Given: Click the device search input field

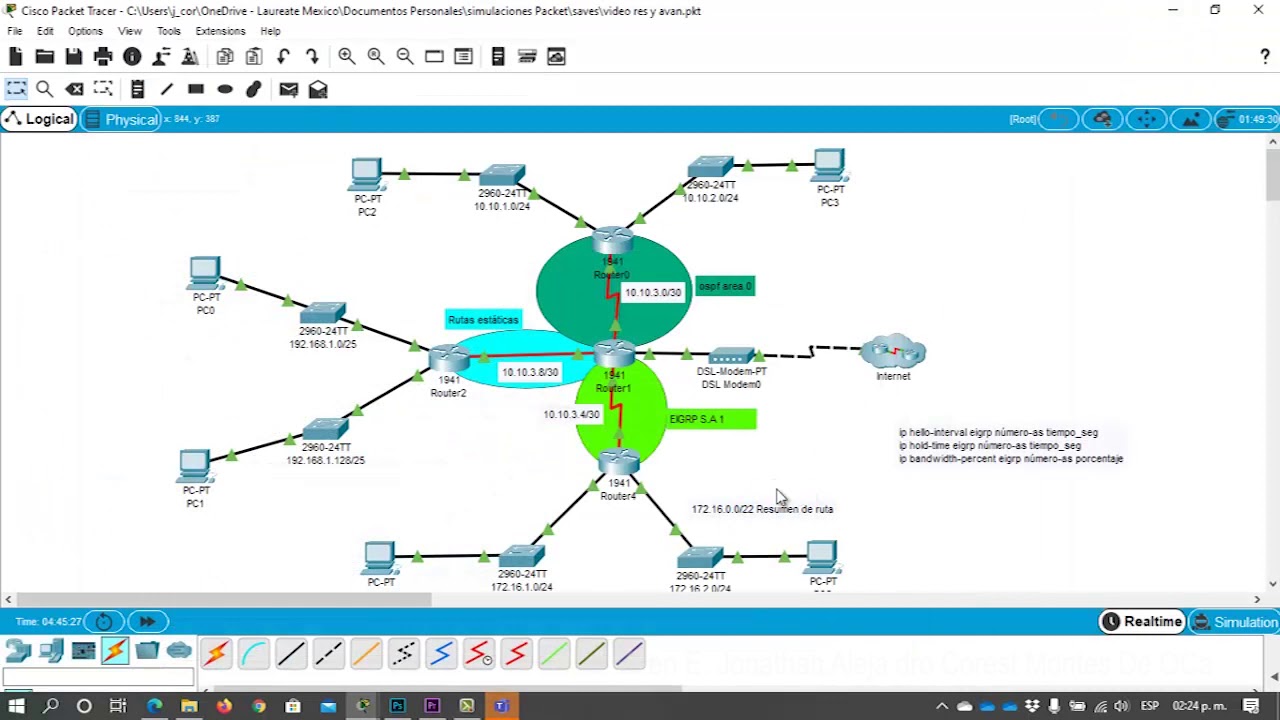Looking at the screenshot, I should point(98,678).
